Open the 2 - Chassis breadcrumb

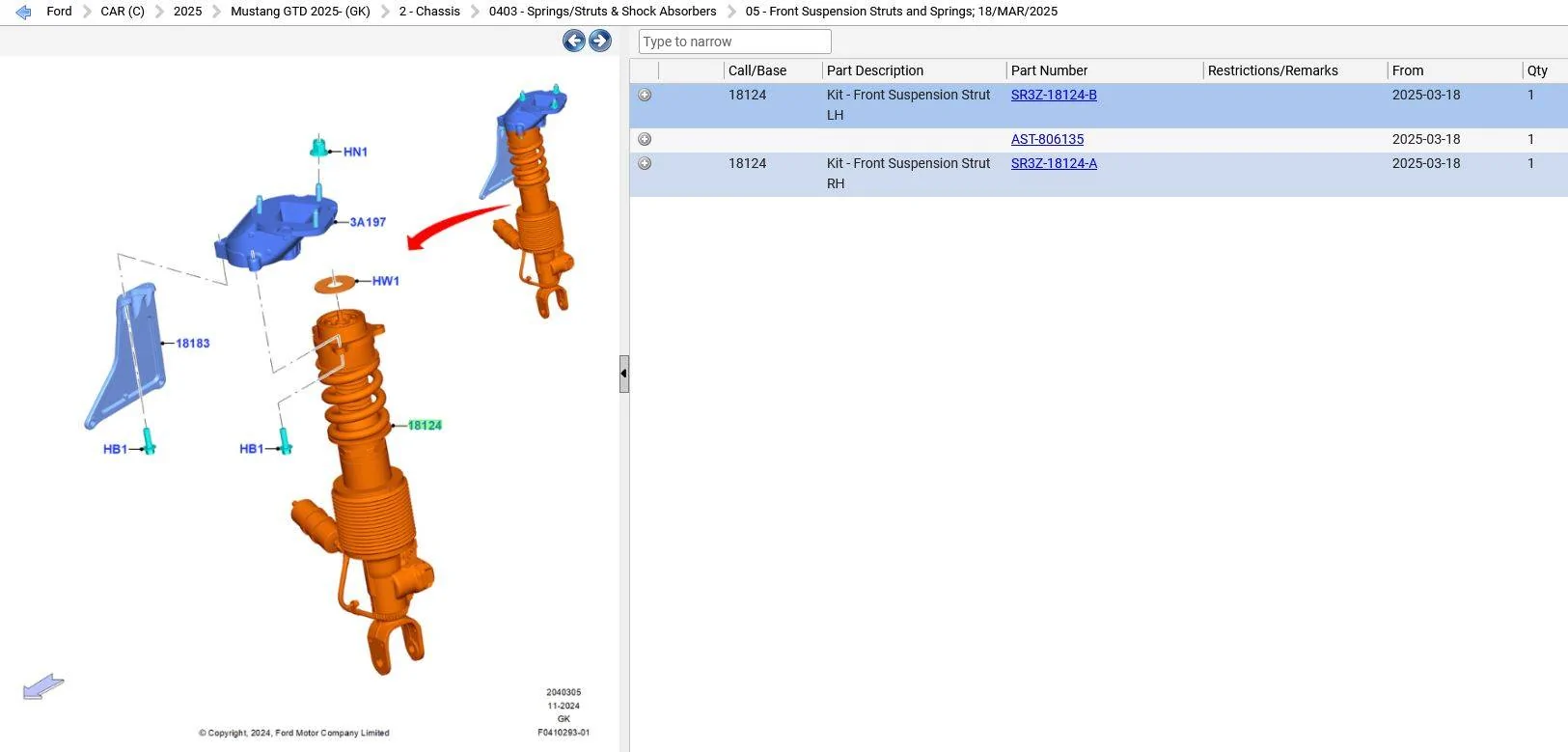pyautogui.click(x=429, y=12)
